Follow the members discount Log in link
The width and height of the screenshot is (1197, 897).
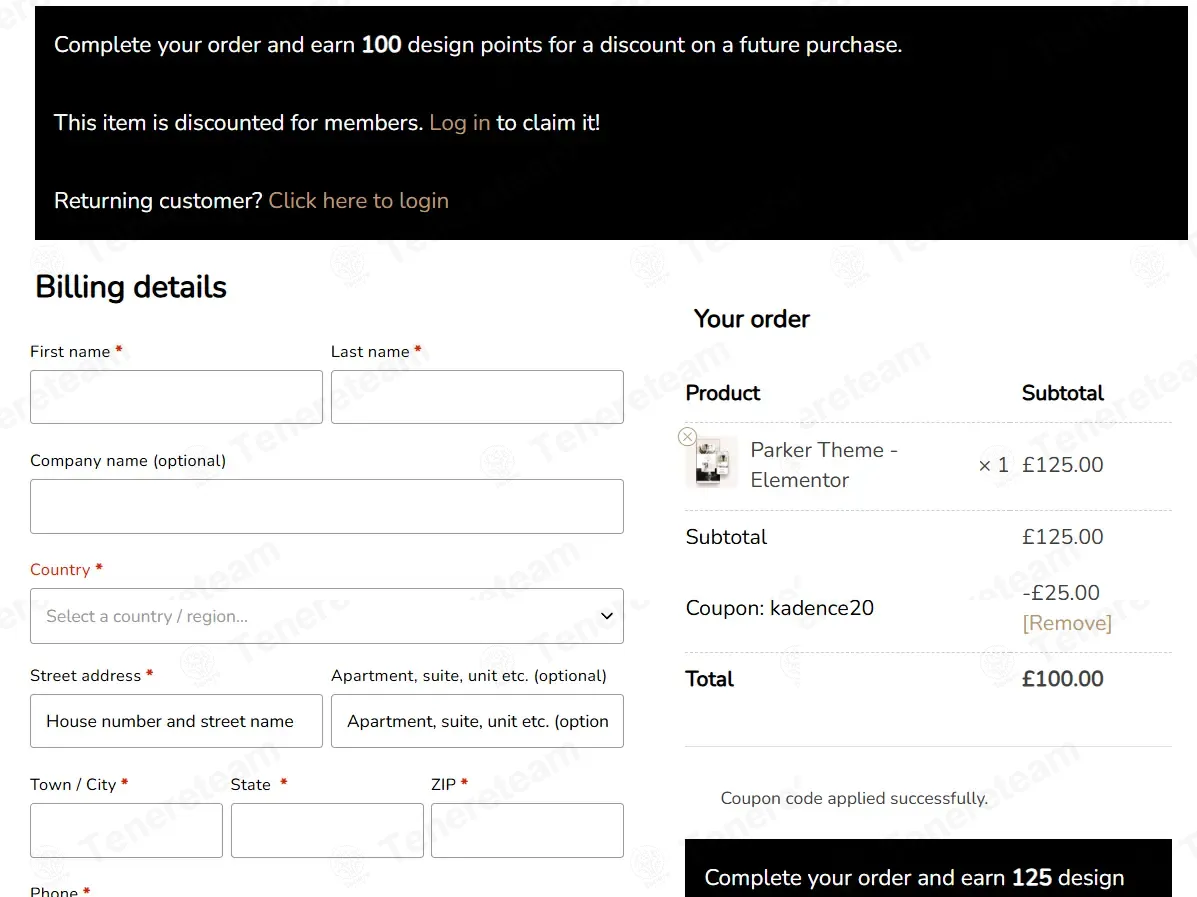point(459,123)
